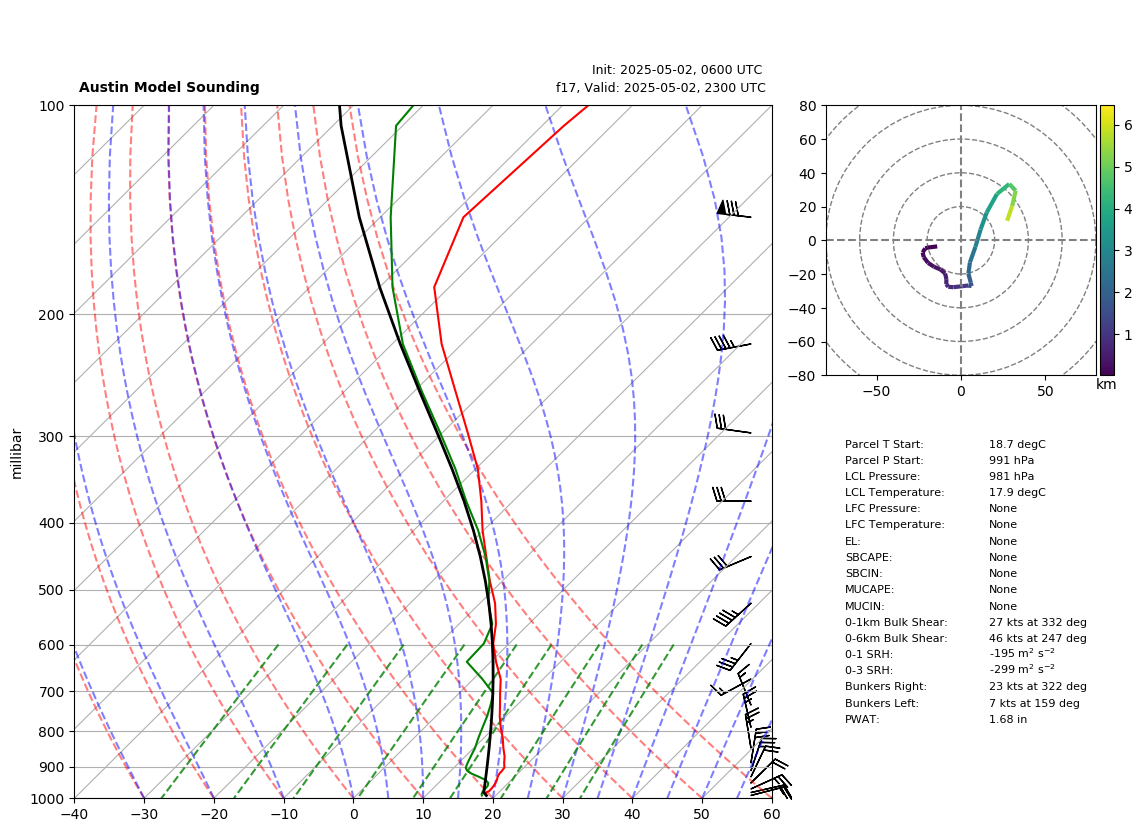The height and width of the screenshot is (832, 1142).
Task: Click the PWAT 1.68 in value
Action: click(x=1007, y=719)
